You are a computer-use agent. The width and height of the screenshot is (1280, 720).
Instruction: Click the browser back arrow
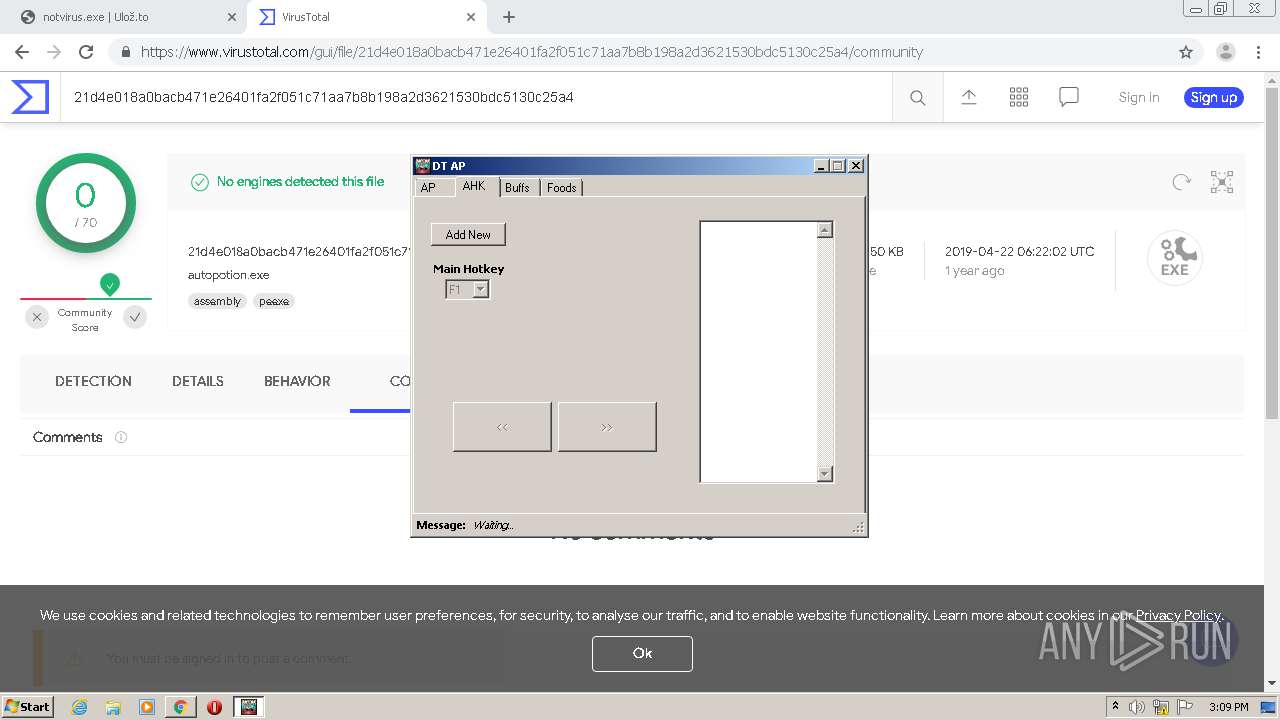[22, 52]
